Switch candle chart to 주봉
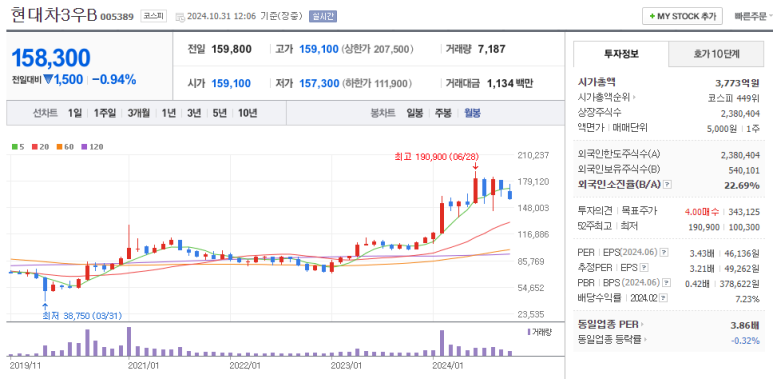The image size is (773, 379). 443,113
